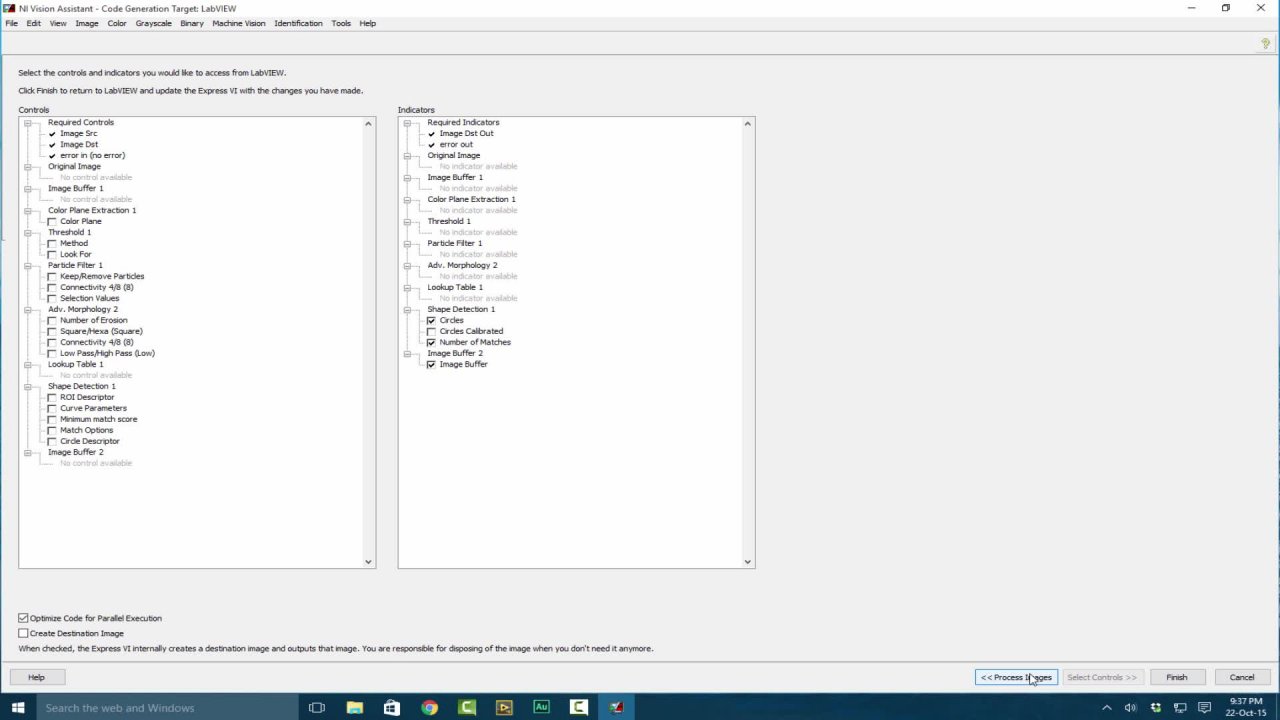Enable the Selection Values control
The image size is (1280, 720).
tap(52, 298)
